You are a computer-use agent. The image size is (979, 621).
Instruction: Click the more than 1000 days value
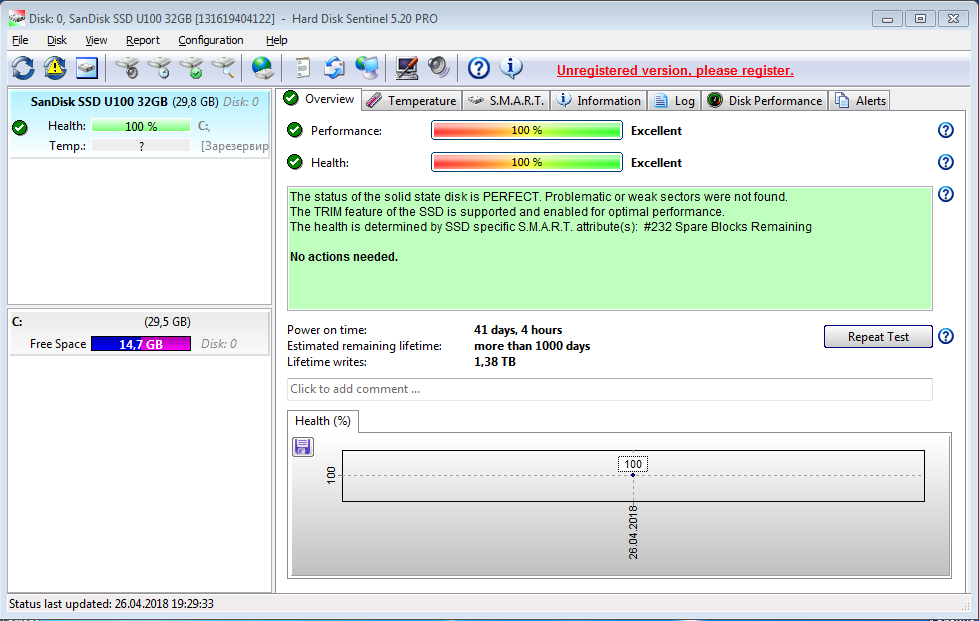tap(532, 346)
